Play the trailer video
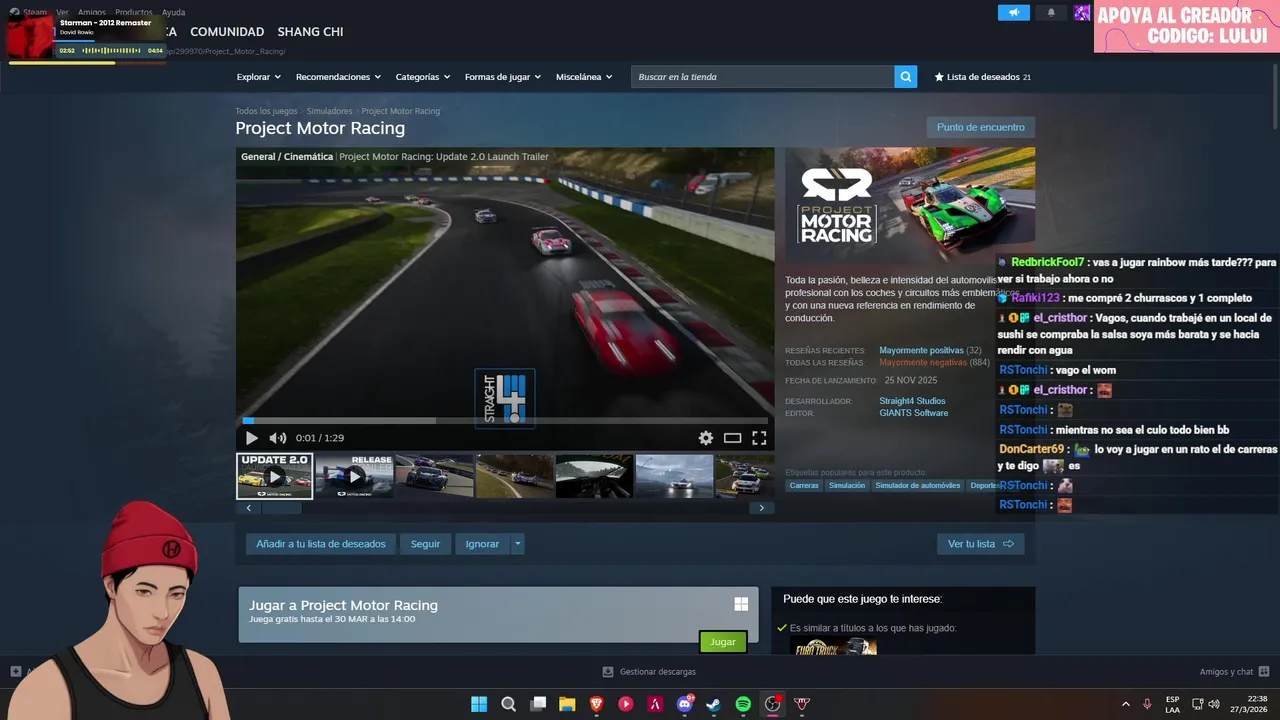This screenshot has height=720, width=1280. click(251, 438)
